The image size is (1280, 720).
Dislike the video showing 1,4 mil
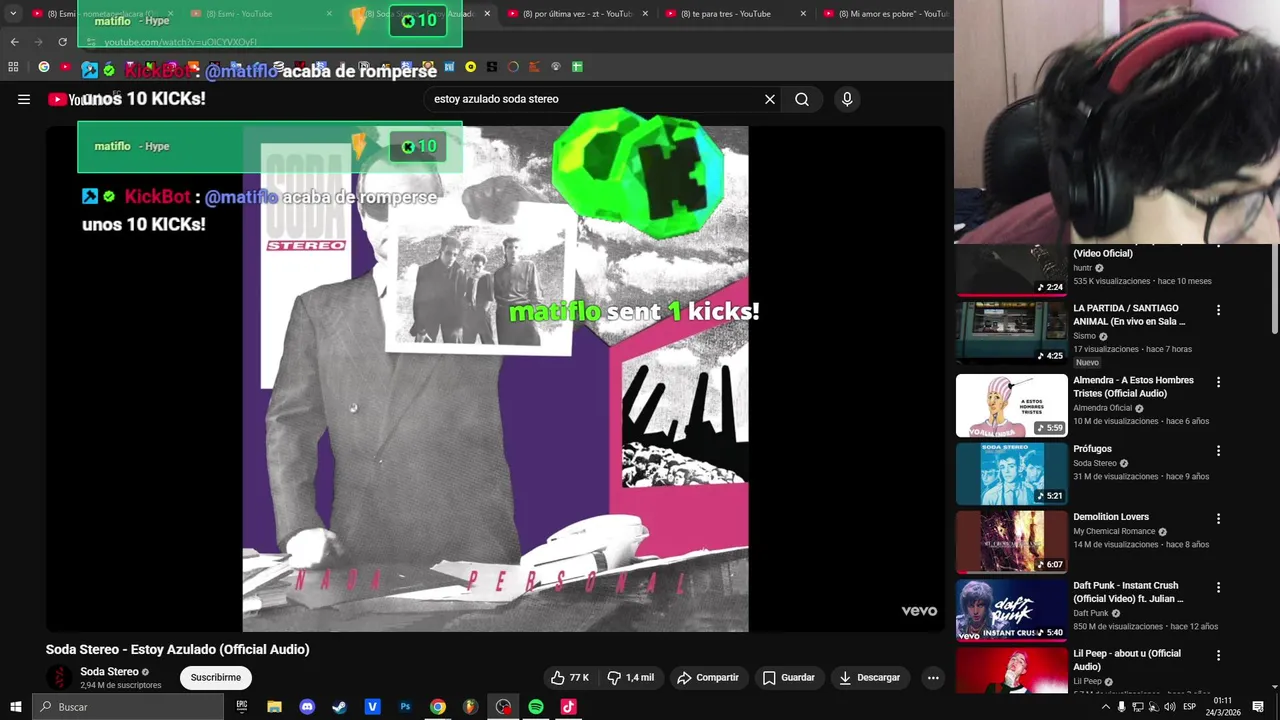click(630, 678)
